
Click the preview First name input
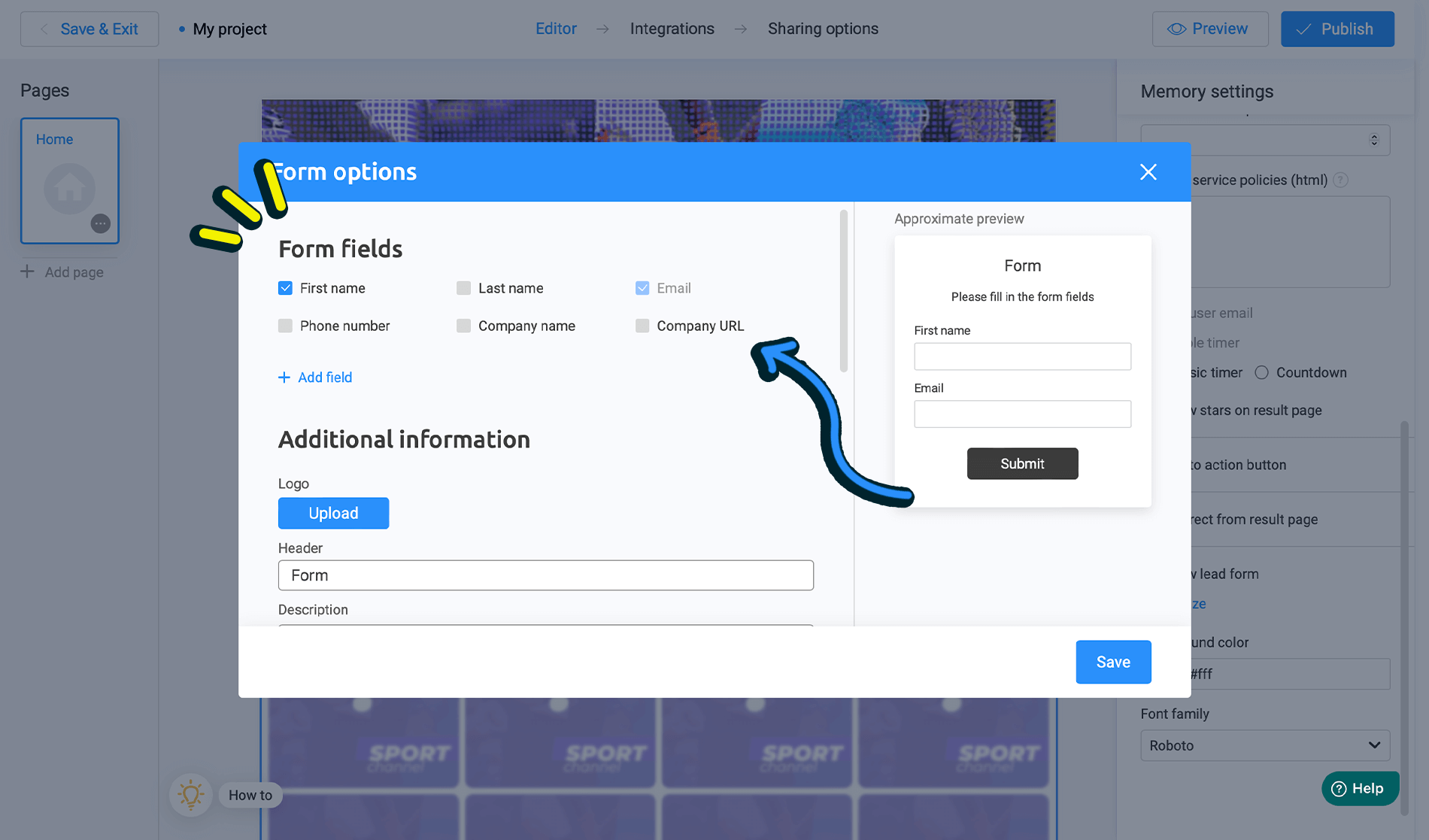[x=1022, y=356]
